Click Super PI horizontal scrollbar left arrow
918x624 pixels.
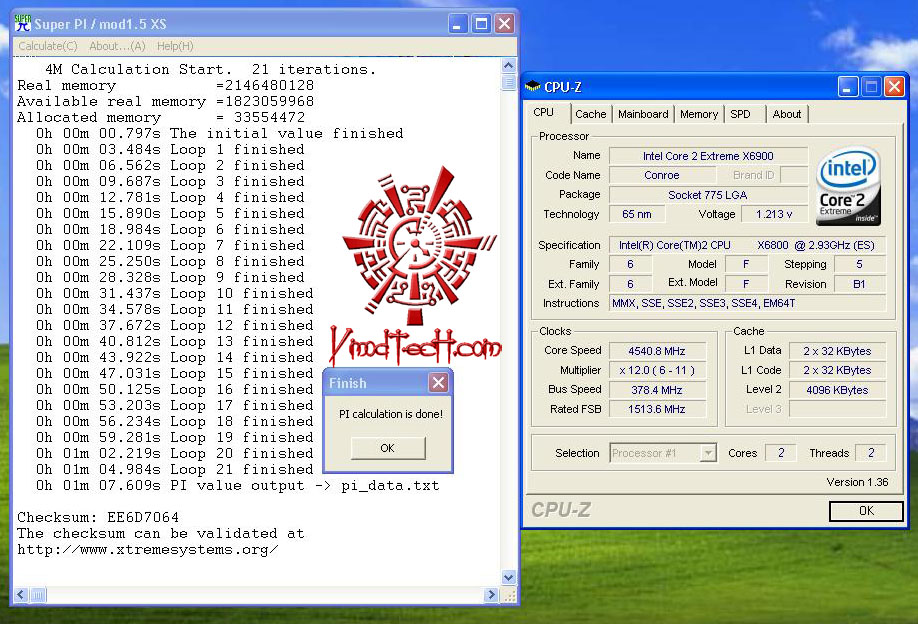(21, 595)
